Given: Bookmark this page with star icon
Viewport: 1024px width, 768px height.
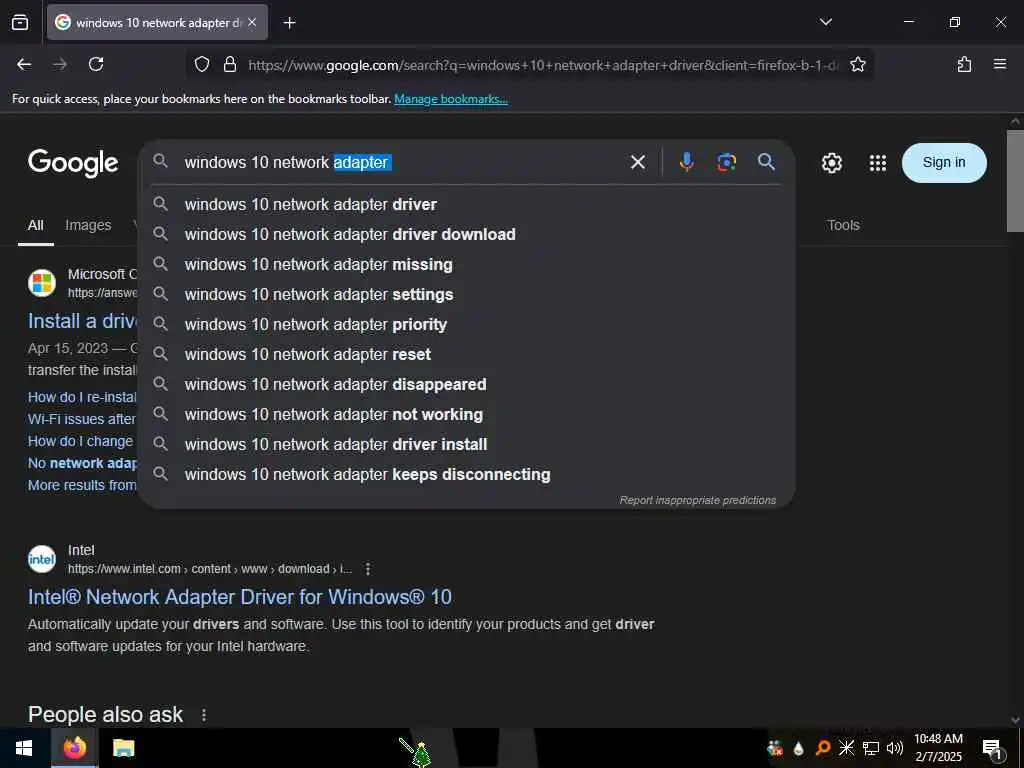Looking at the screenshot, I should [x=857, y=64].
